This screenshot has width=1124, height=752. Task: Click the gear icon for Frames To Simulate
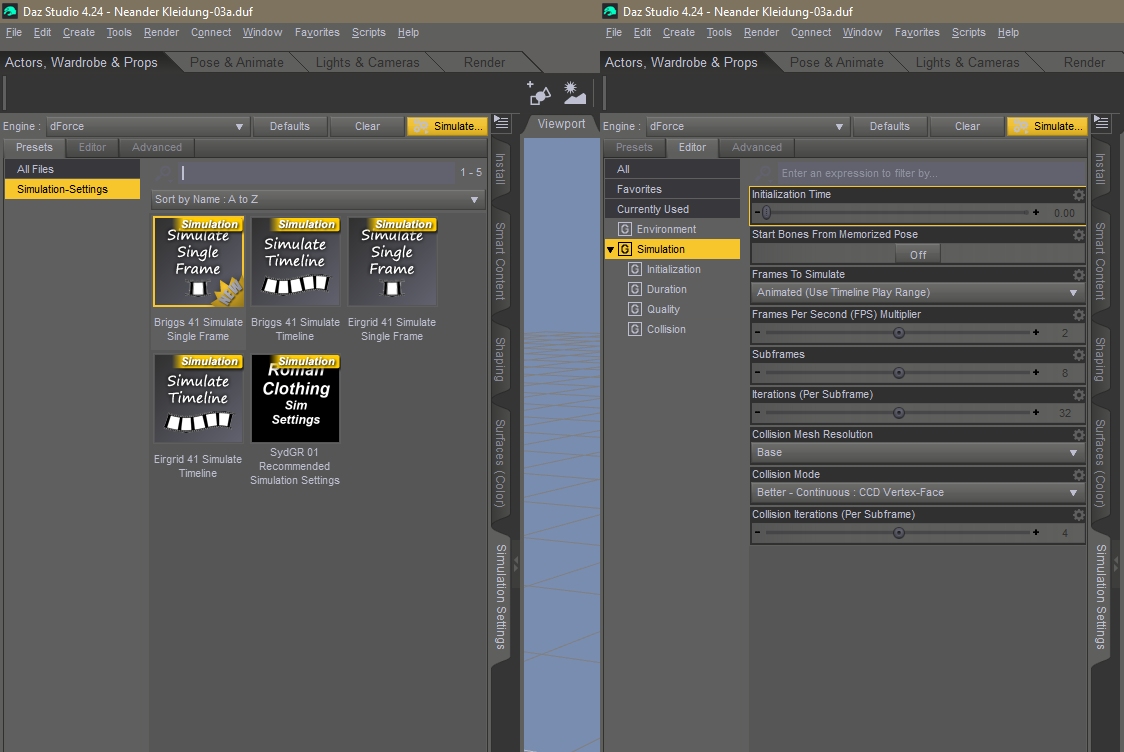click(x=1078, y=275)
